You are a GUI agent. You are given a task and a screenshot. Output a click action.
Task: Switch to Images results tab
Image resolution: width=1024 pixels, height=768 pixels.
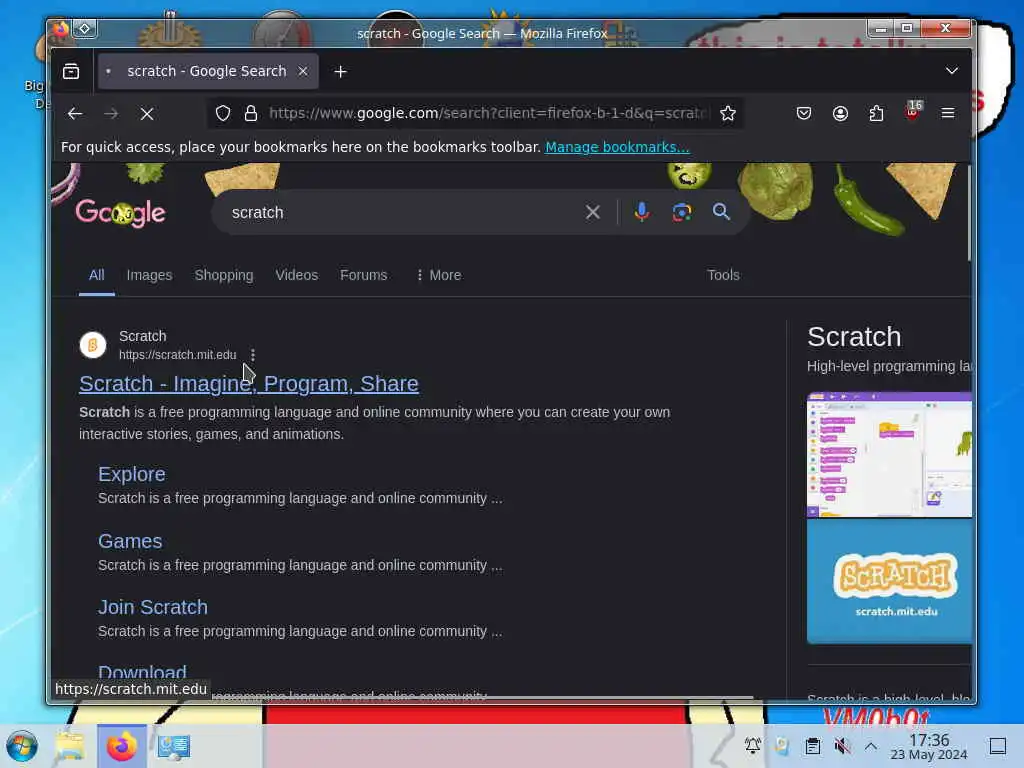(150, 275)
